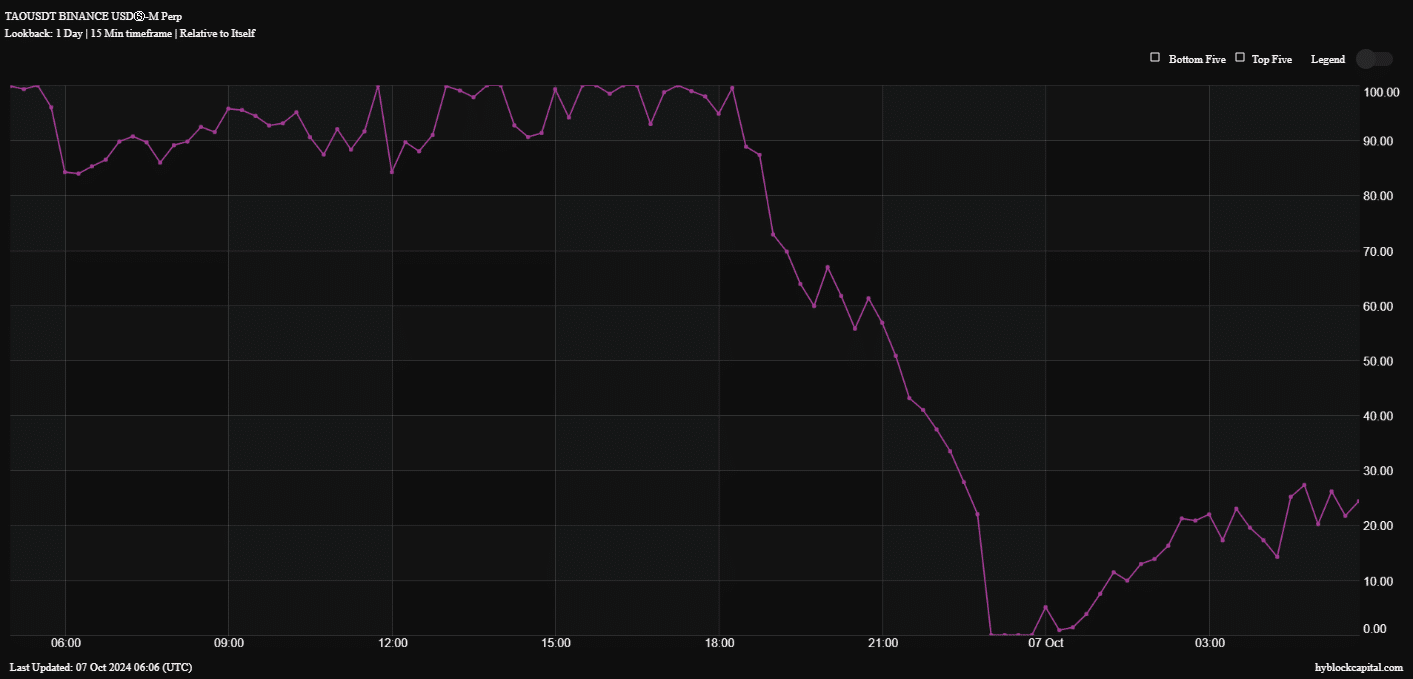
Task: Select the 21:00 time axis label
Action: (x=883, y=643)
